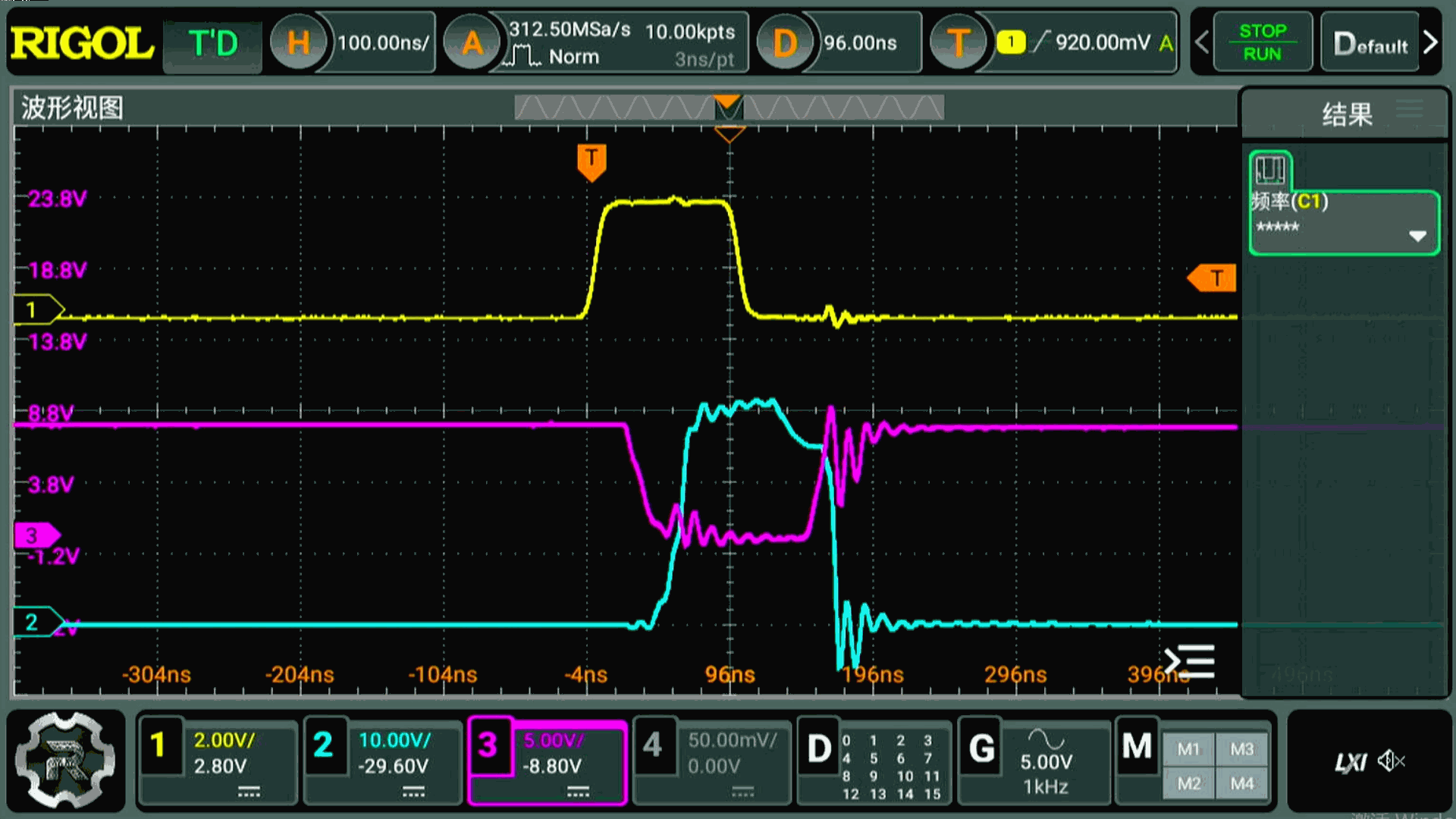The image size is (1456, 819).
Task: Click the frequency measurement waveform icon
Action: (x=1270, y=169)
